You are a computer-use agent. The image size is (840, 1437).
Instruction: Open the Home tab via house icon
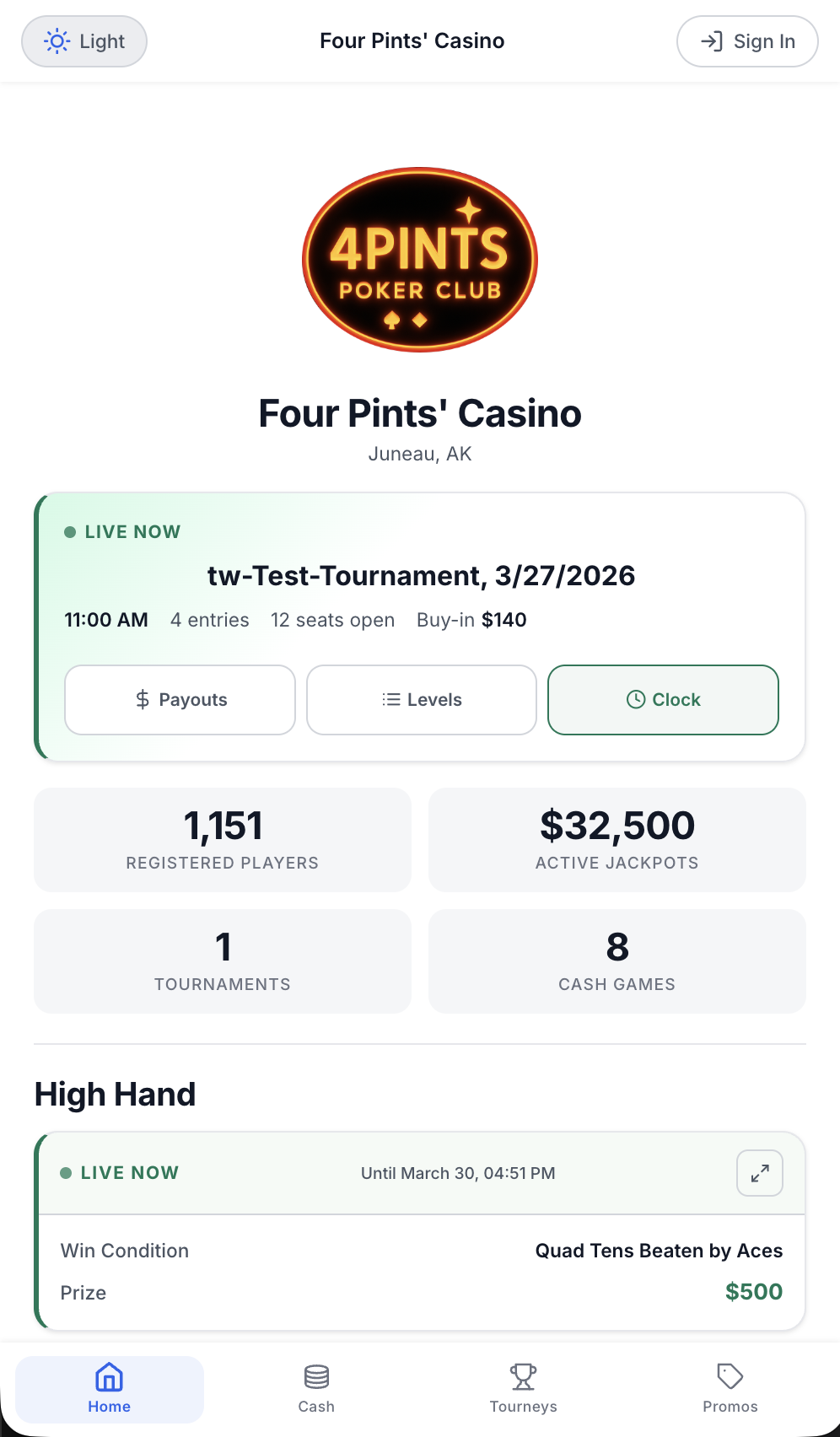tap(109, 1375)
